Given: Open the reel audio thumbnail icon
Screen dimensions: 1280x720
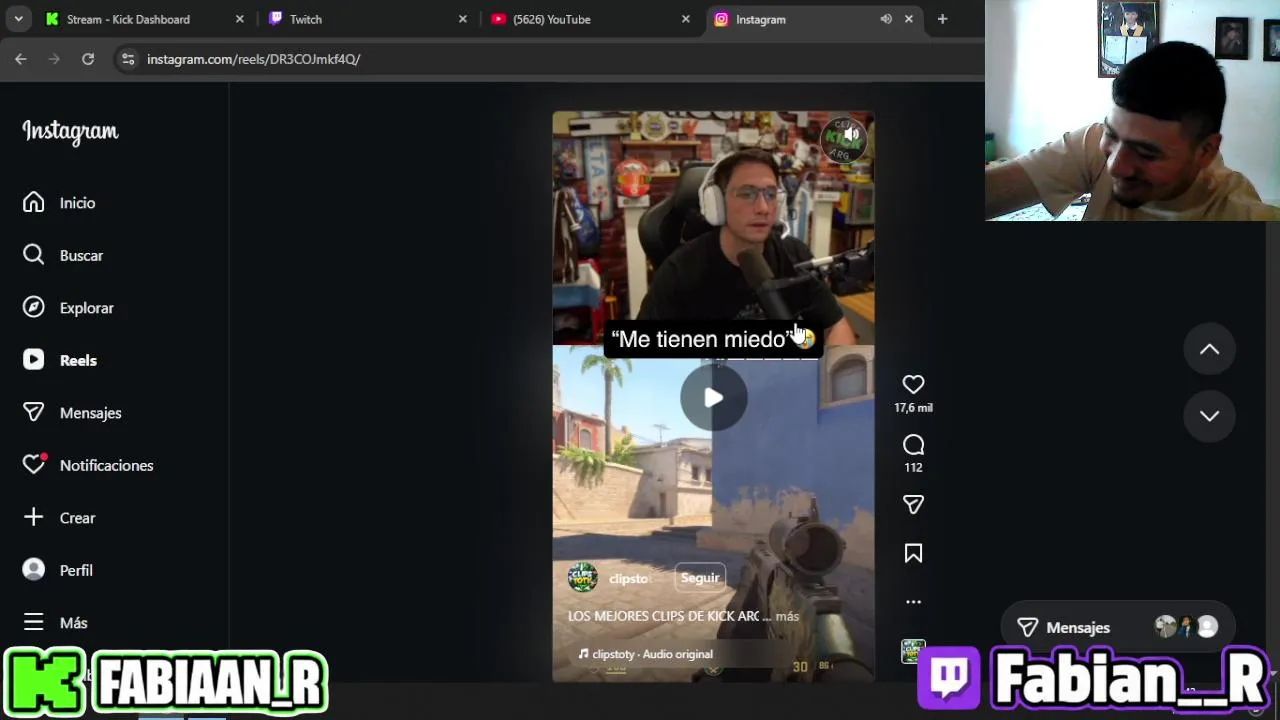Looking at the screenshot, I should tap(913, 651).
